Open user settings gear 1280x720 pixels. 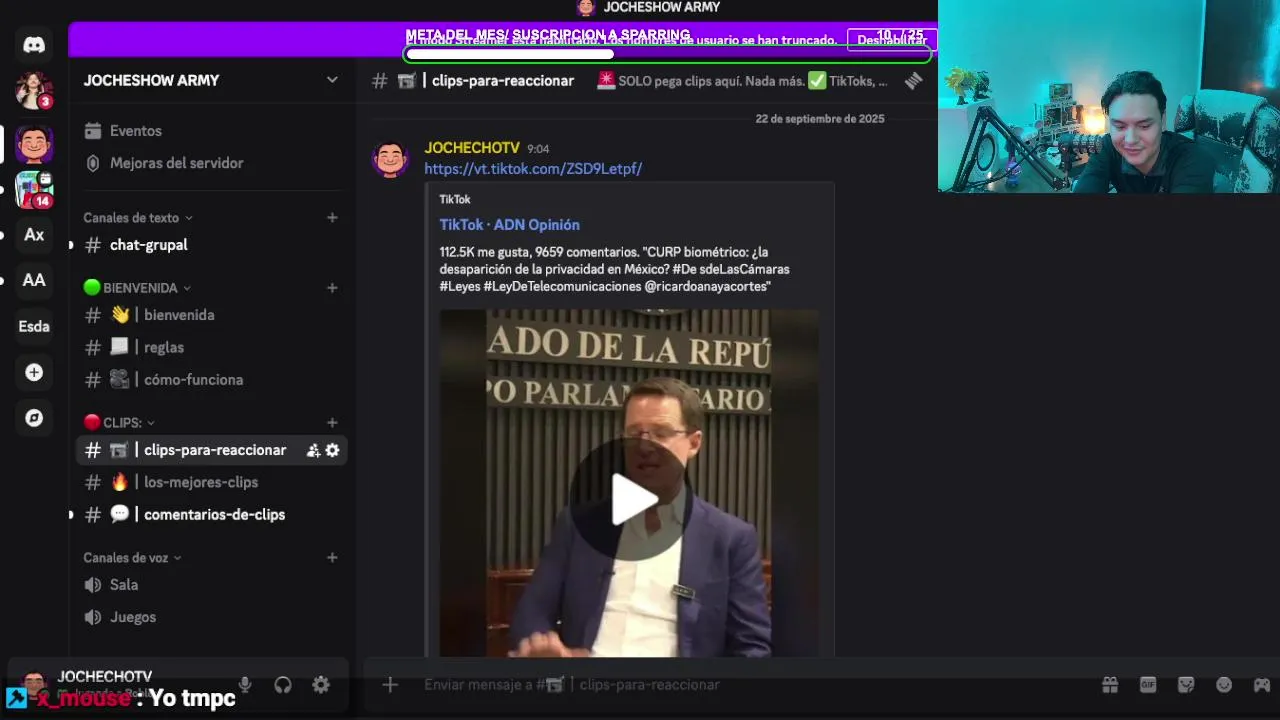click(321, 685)
